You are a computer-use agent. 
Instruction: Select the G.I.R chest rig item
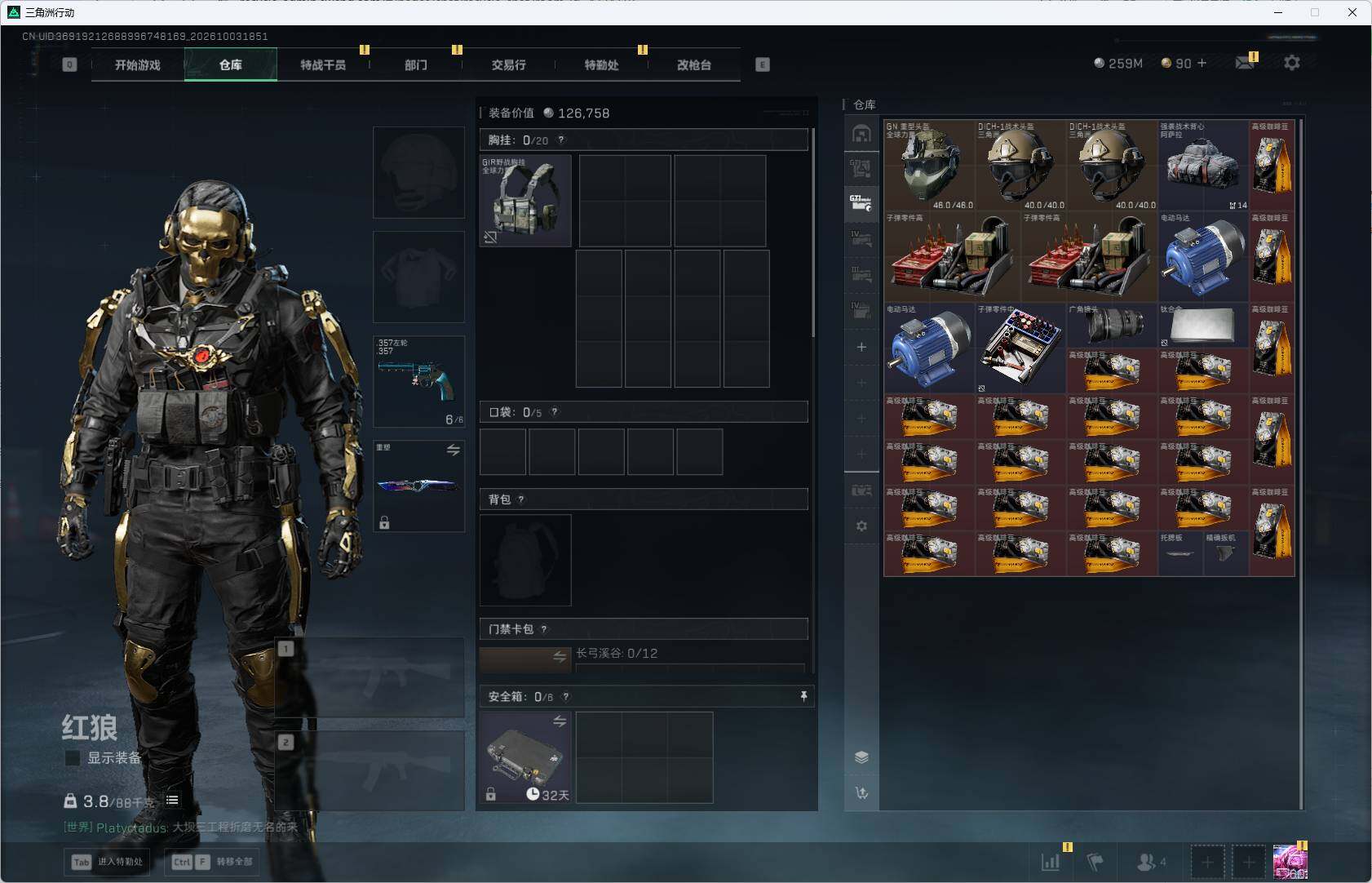[x=525, y=201]
